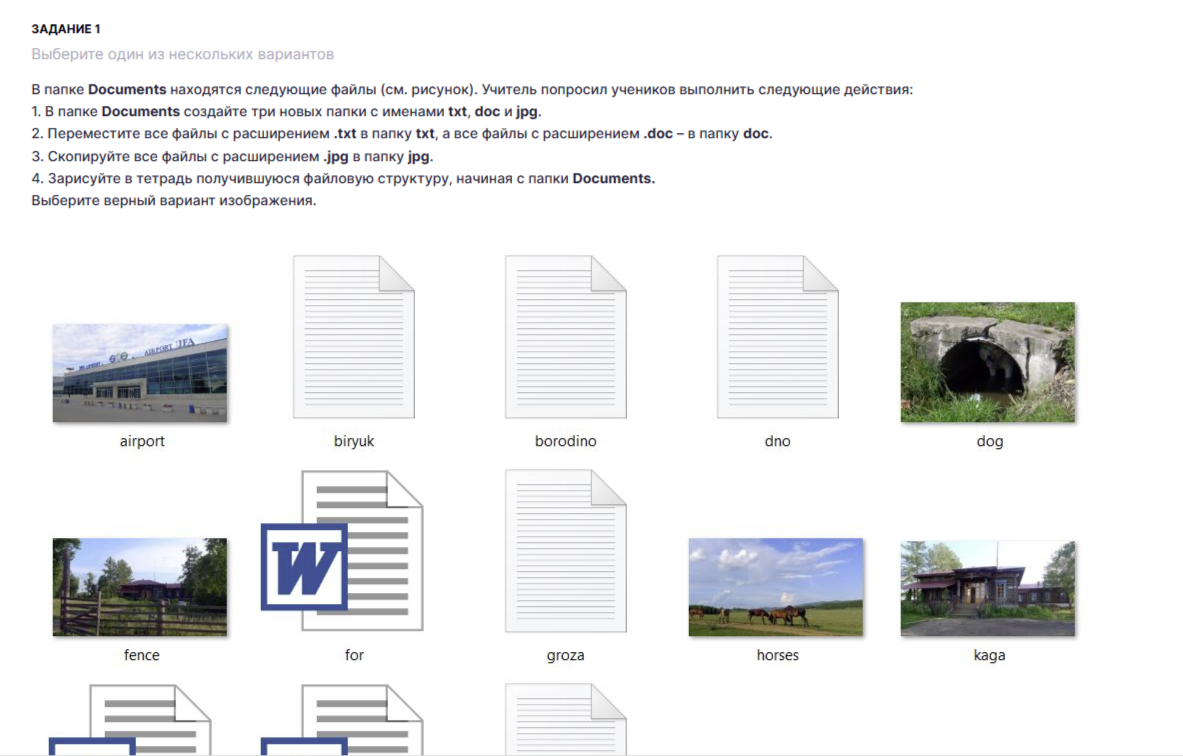Select the borodino text file icon

click(566, 337)
